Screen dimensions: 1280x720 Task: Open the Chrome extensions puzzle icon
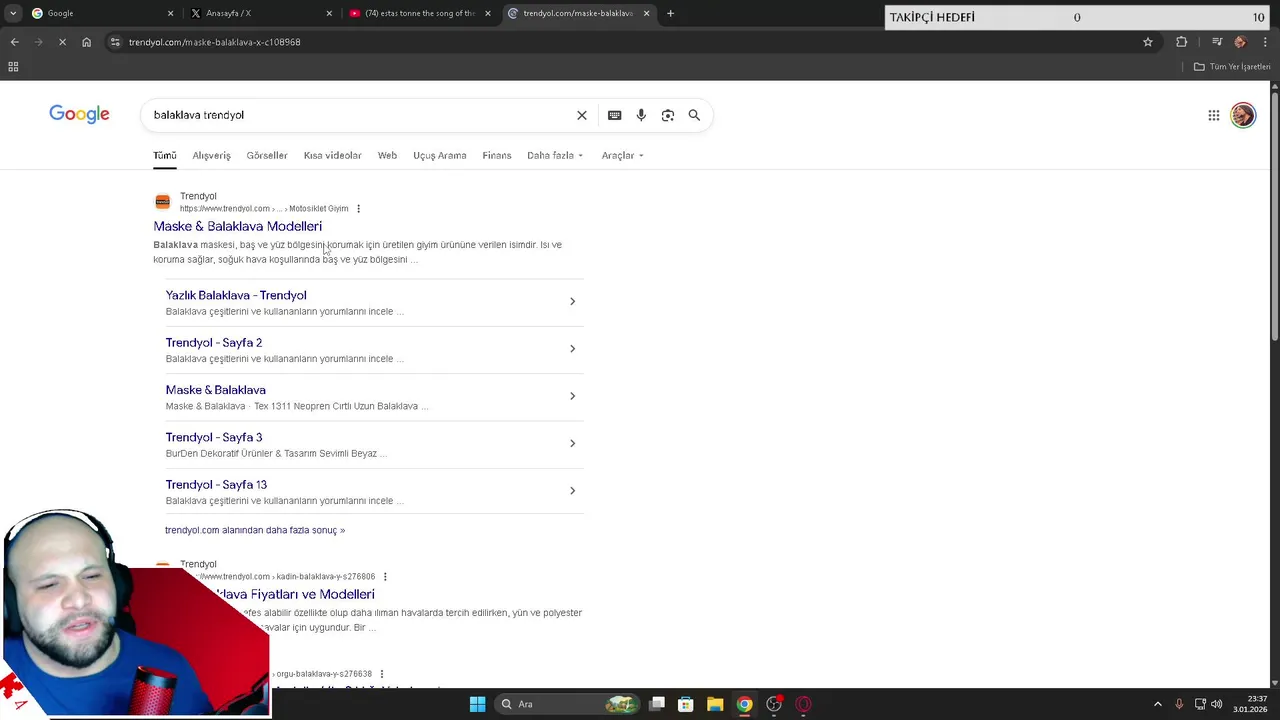click(1182, 42)
